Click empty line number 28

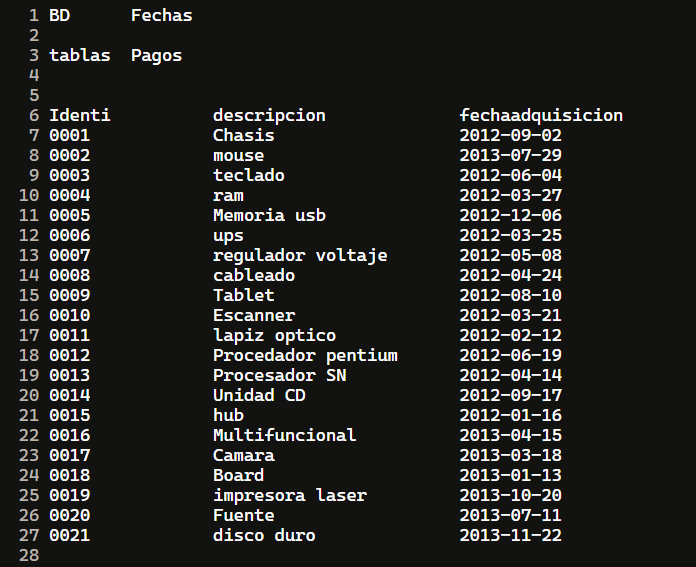29,555
